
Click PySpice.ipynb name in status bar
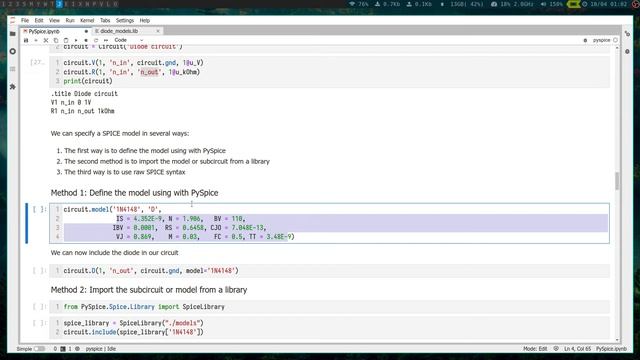click(x=611, y=349)
